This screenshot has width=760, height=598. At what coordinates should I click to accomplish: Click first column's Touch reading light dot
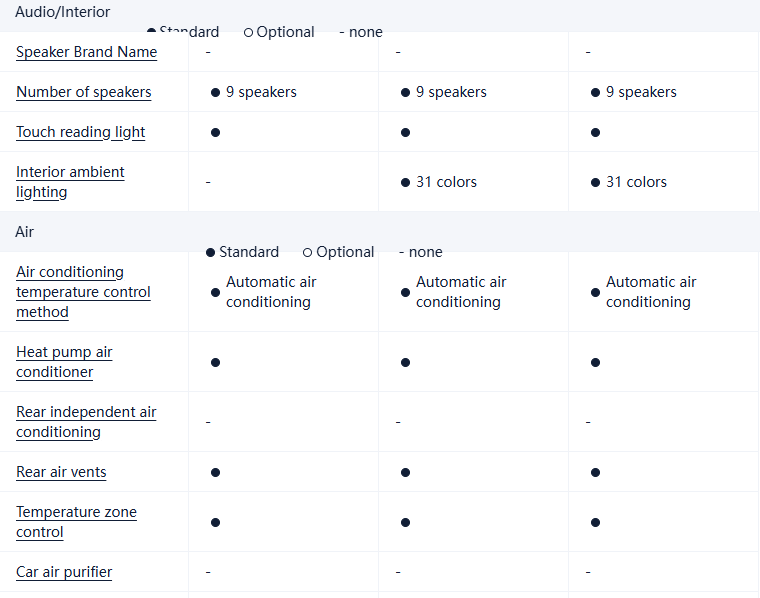pos(215,132)
